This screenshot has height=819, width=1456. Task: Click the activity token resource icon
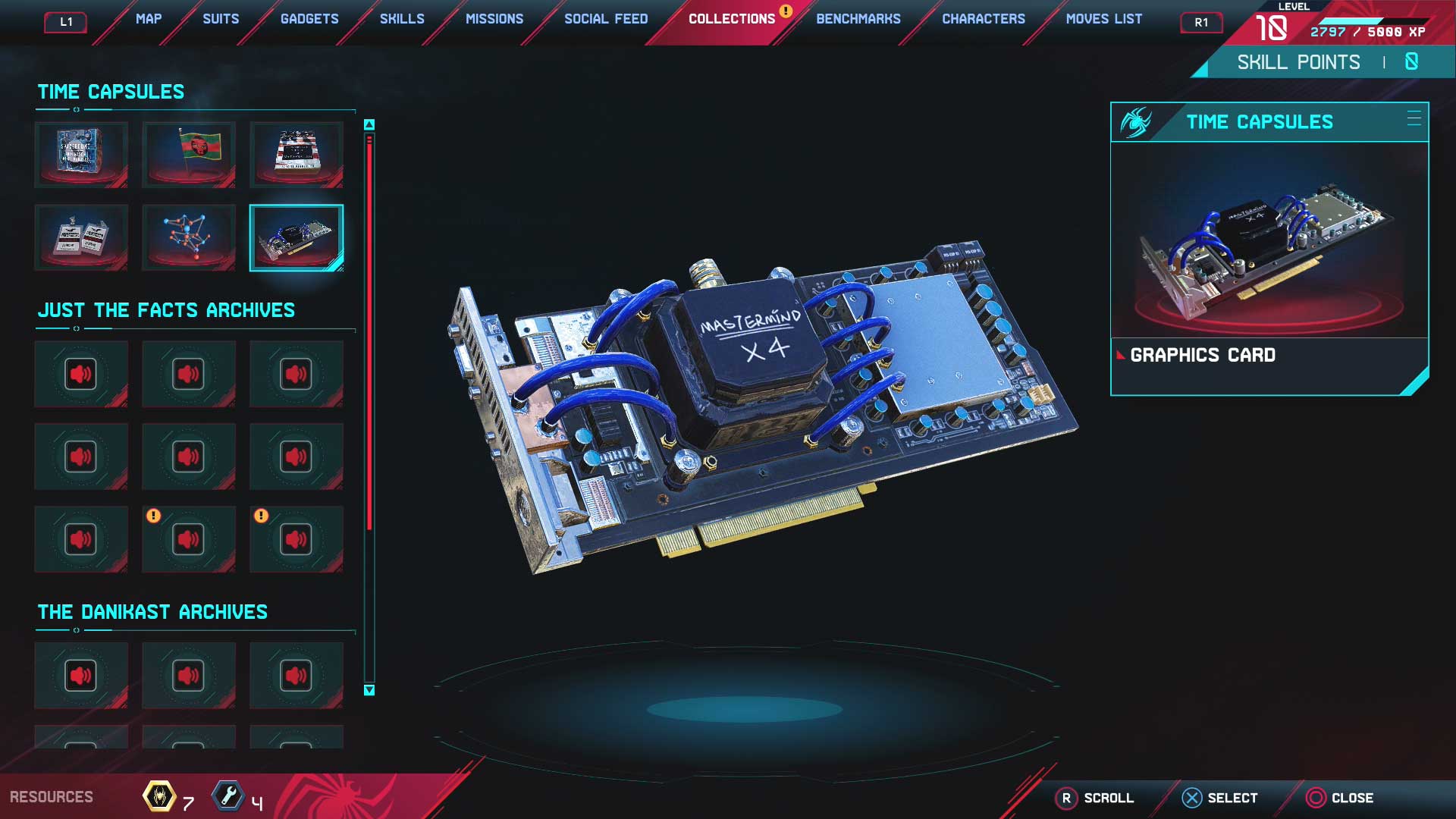(x=159, y=796)
